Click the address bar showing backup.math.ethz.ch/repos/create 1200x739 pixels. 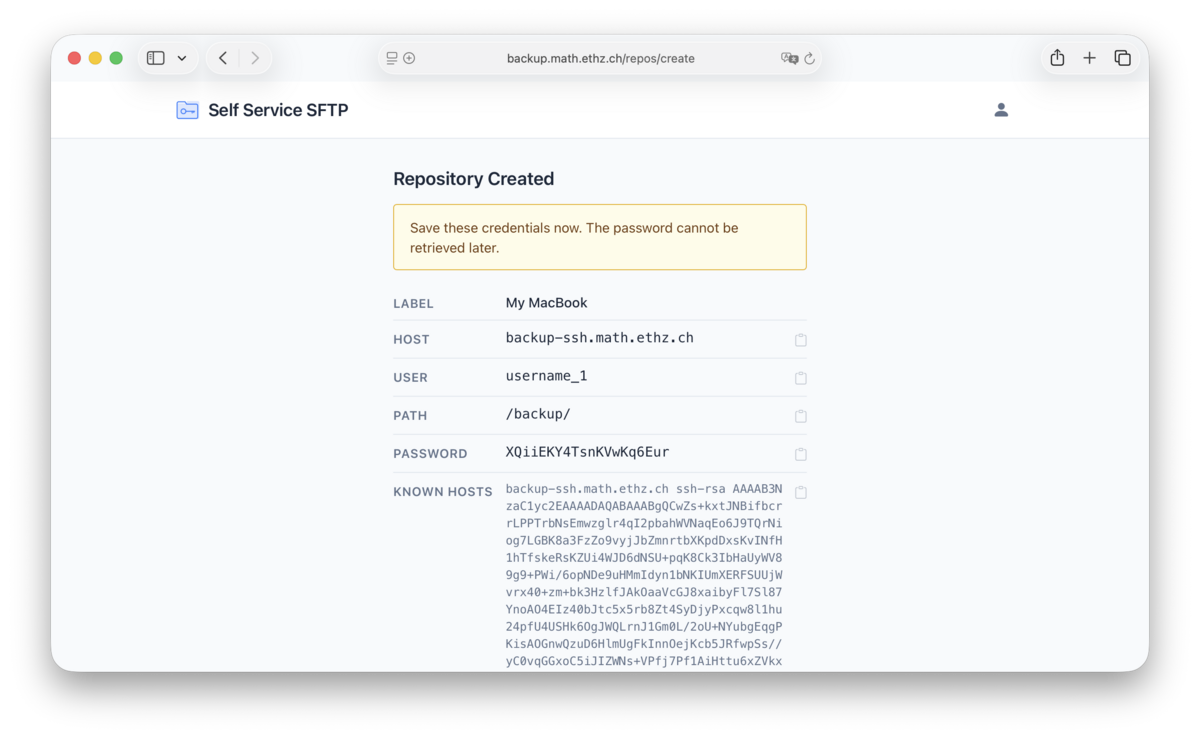coord(600,58)
